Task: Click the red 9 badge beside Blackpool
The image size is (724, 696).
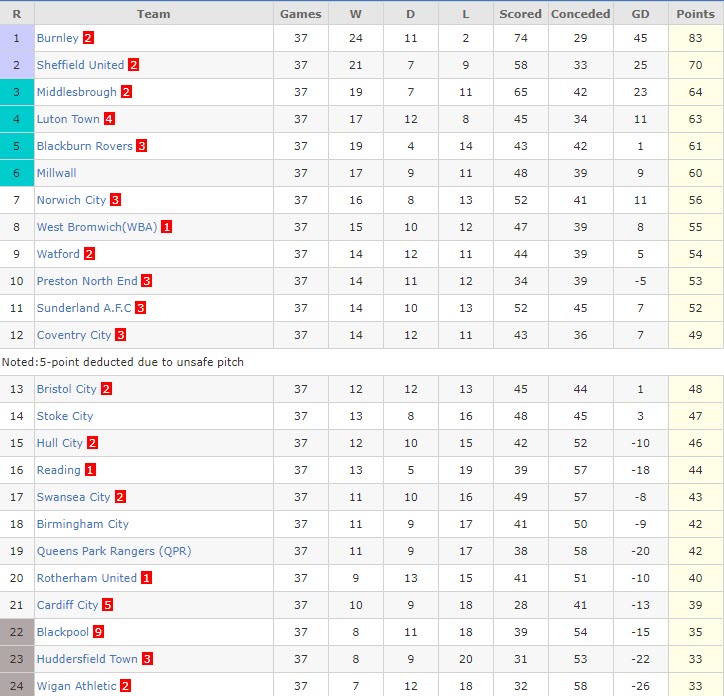Action: 98,632
